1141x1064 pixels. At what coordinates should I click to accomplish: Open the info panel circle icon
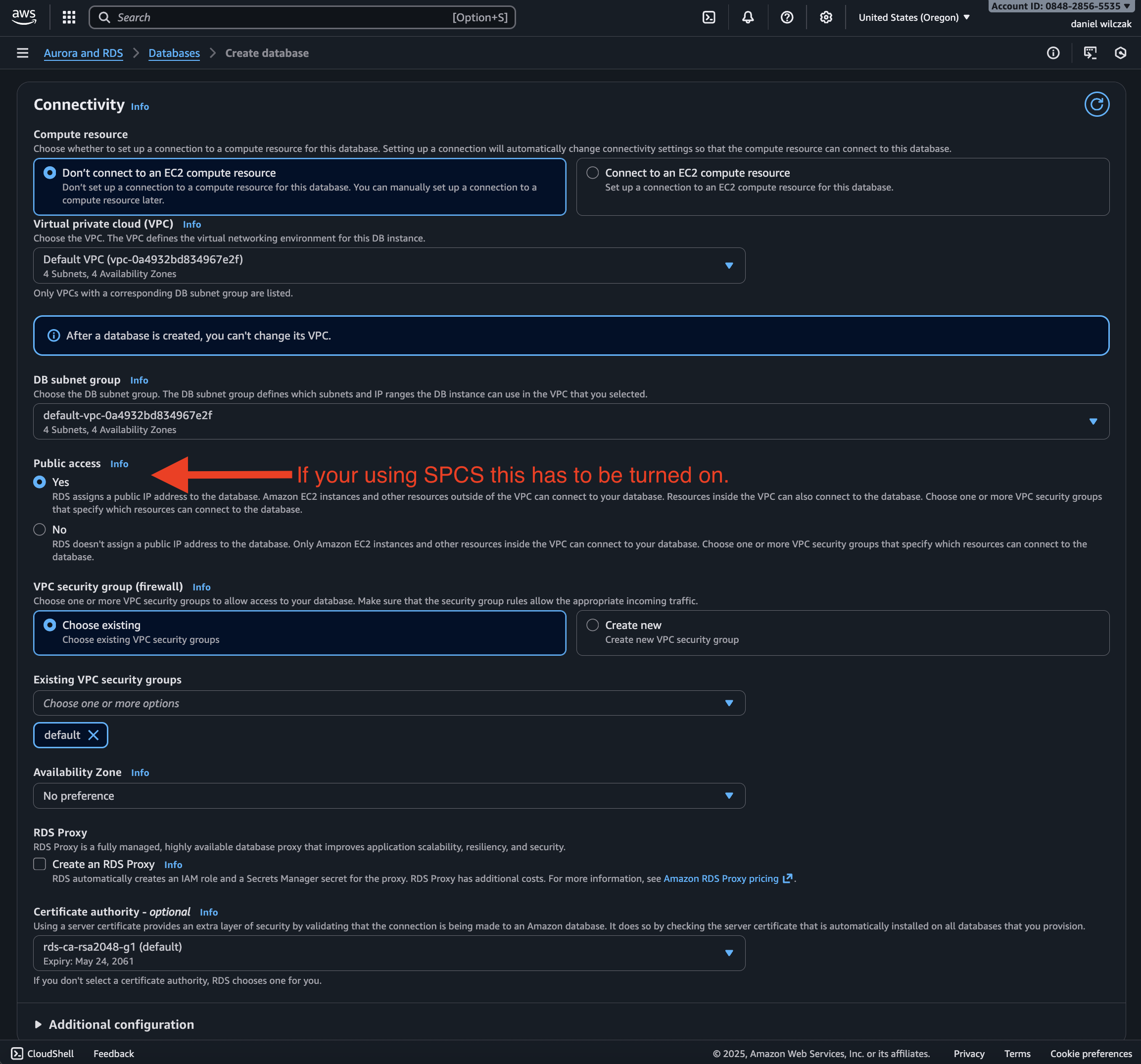pos(1052,53)
